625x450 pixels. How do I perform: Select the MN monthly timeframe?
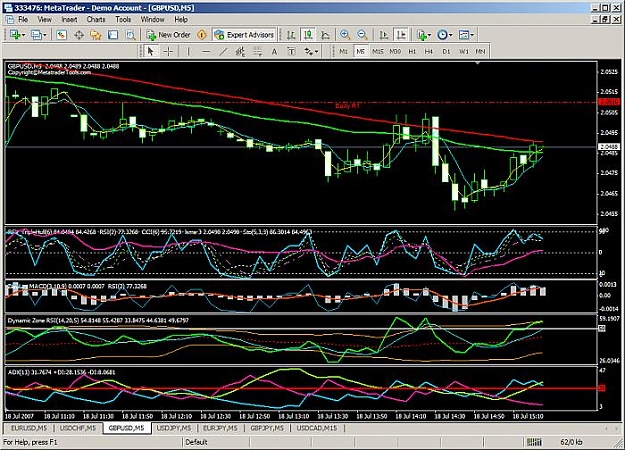[480, 51]
